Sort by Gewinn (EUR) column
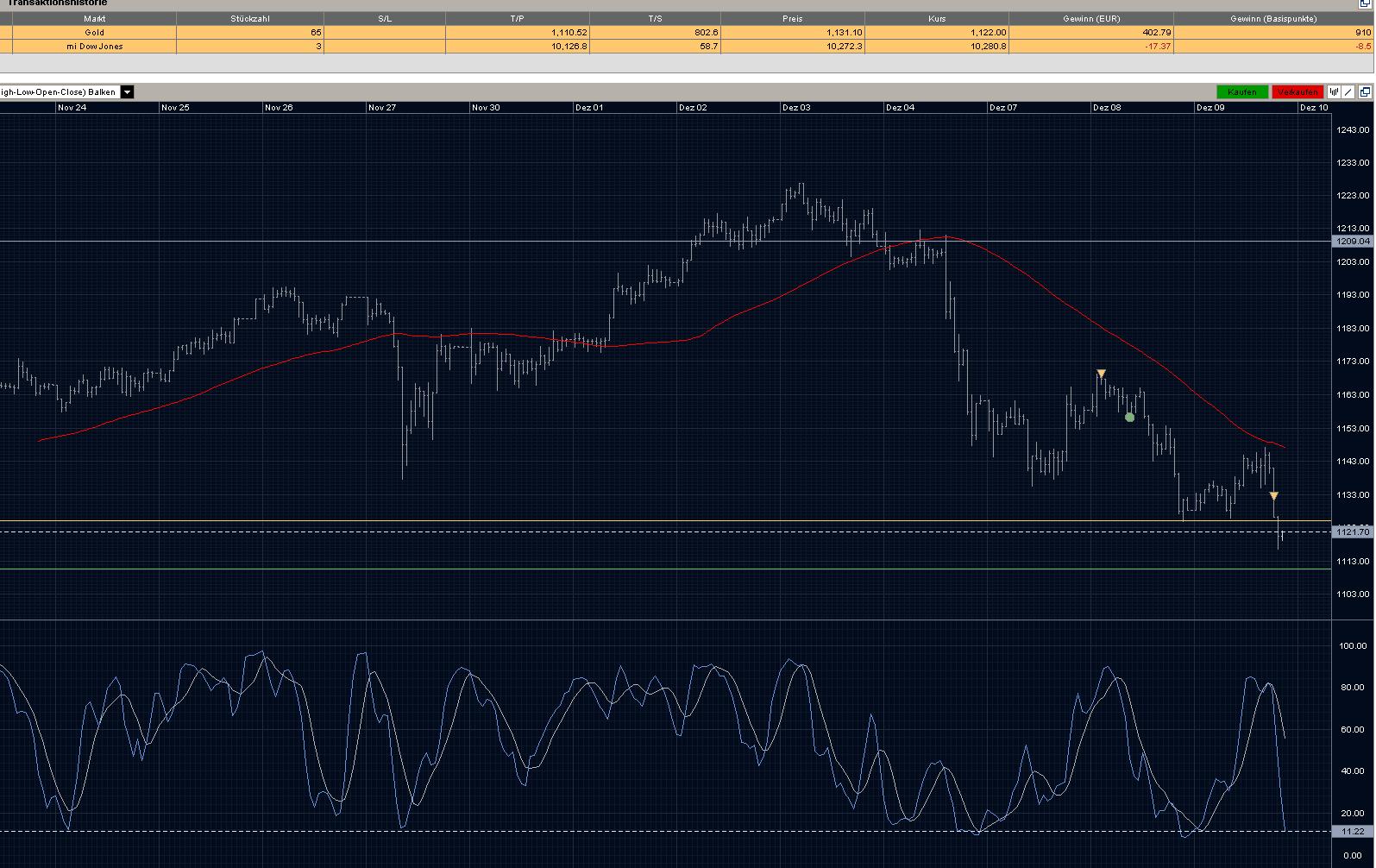The image size is (1376, 868). click(1091, 19)
